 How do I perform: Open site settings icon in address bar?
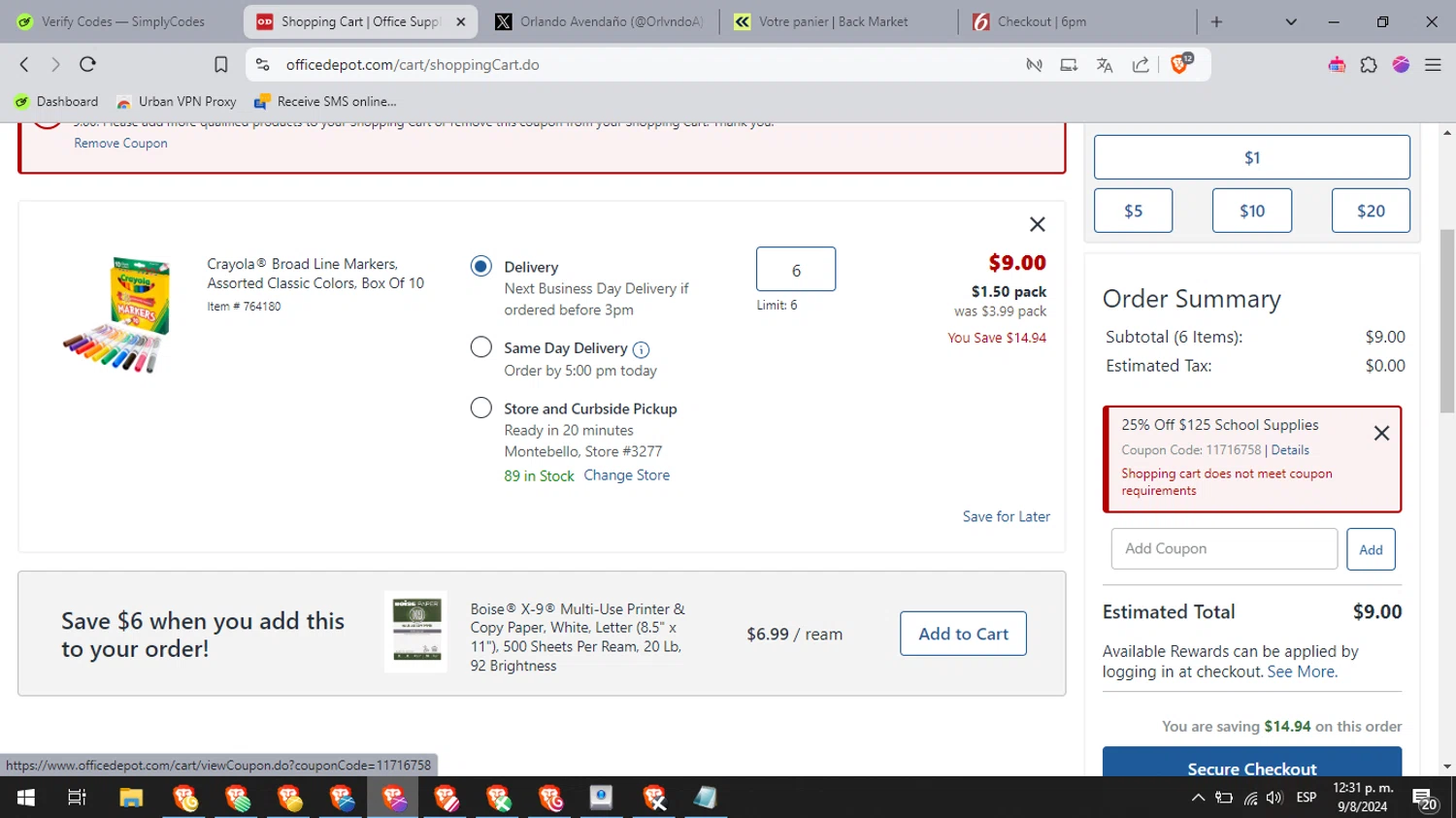pyautogui.click(x=262, y=64)
